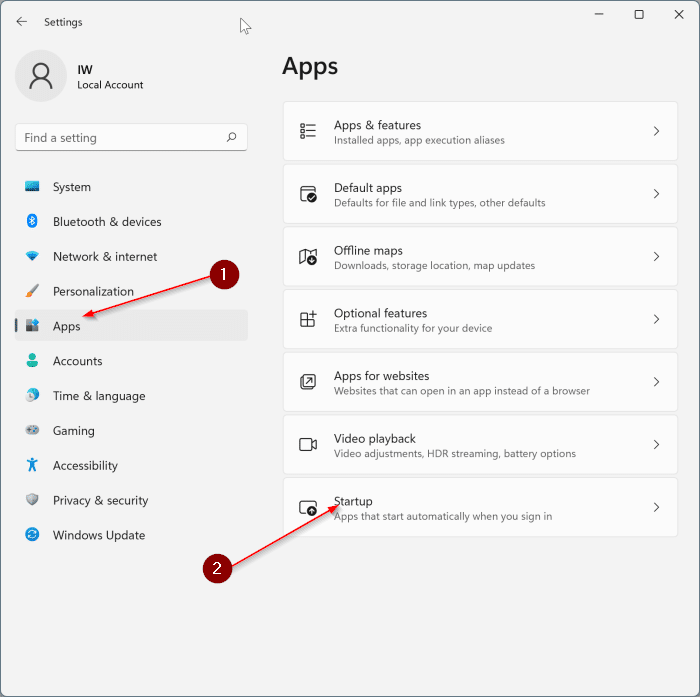Click 'Apps that start automatically' description

[443, 516]
